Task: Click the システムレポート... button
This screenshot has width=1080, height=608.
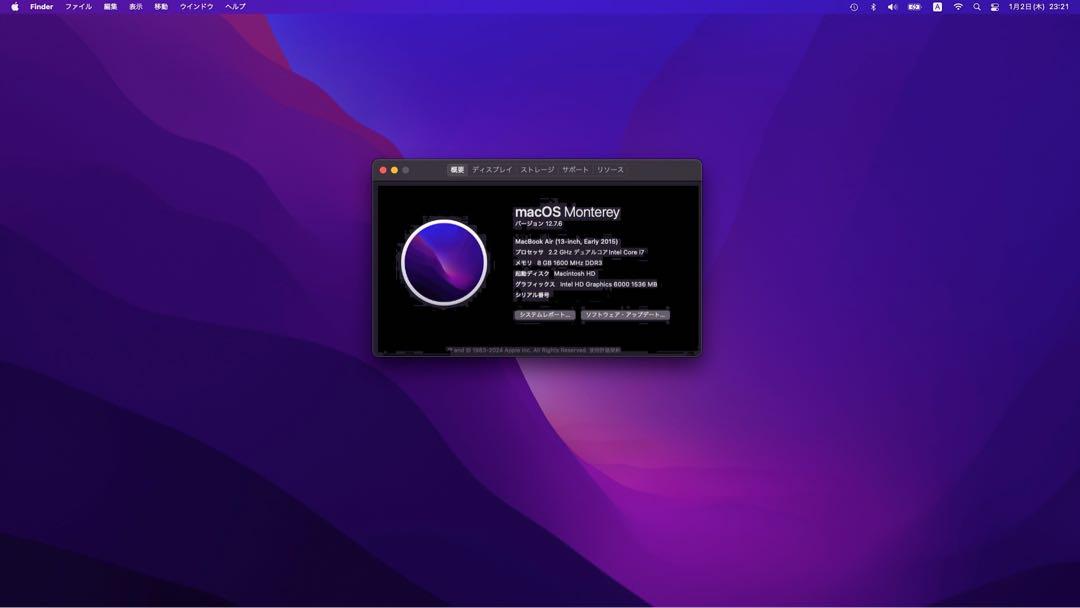Action: [545, 315]
